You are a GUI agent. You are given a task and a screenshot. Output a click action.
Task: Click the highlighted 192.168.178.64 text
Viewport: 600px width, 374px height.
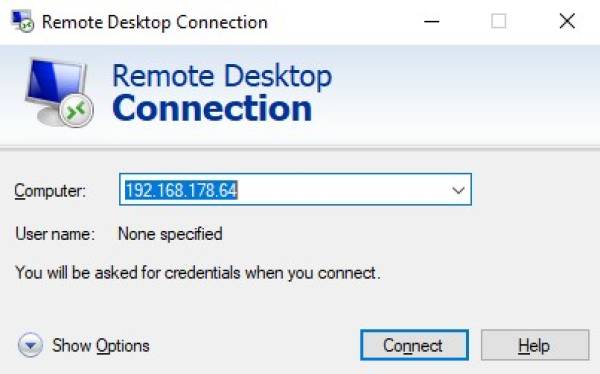[182, 190]
